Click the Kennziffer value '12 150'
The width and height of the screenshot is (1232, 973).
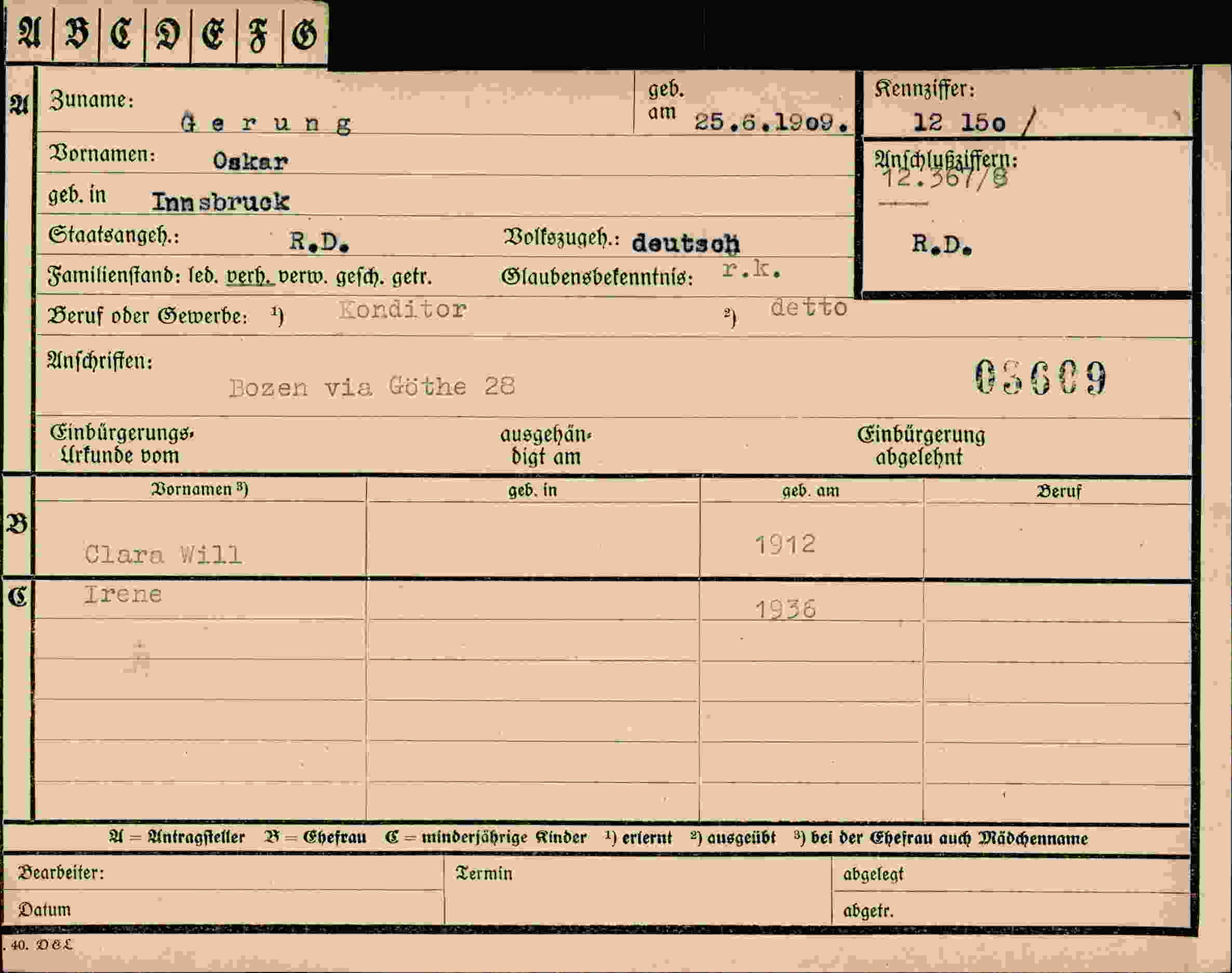click(x=959, y=123)
